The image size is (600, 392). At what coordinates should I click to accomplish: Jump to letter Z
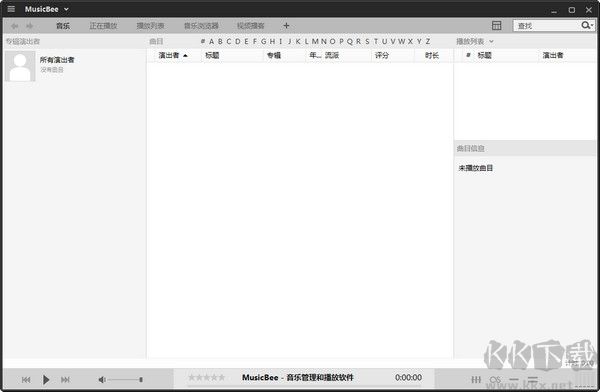tap(428, 41)
